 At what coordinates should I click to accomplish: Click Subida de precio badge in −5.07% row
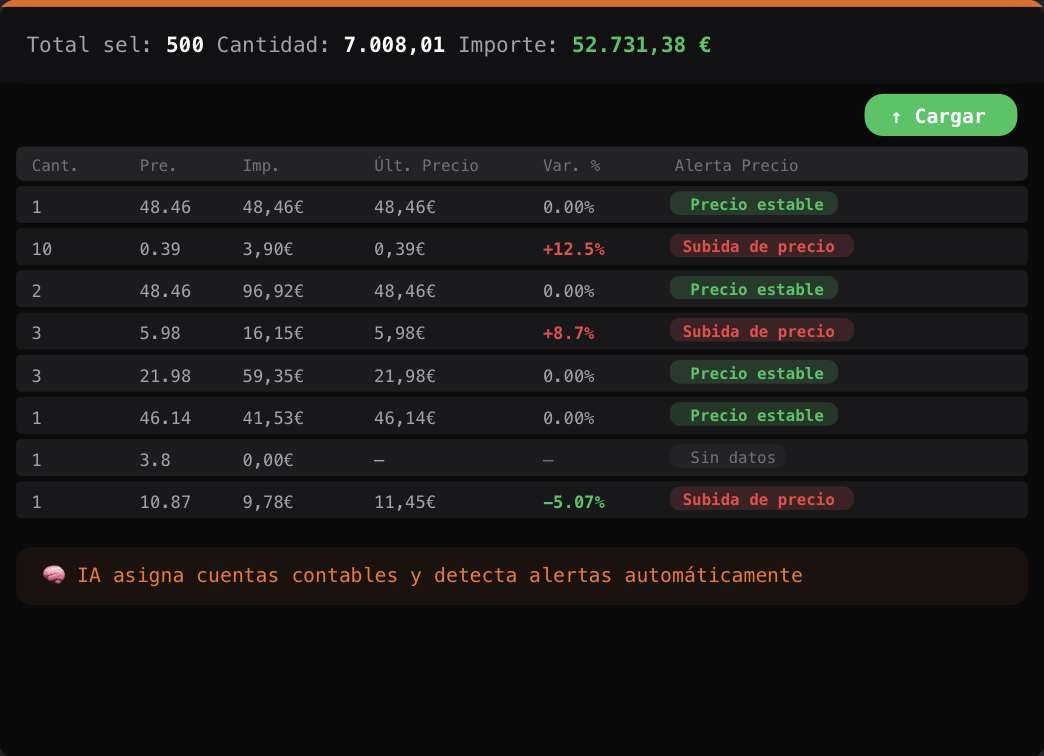coord(762,499)
